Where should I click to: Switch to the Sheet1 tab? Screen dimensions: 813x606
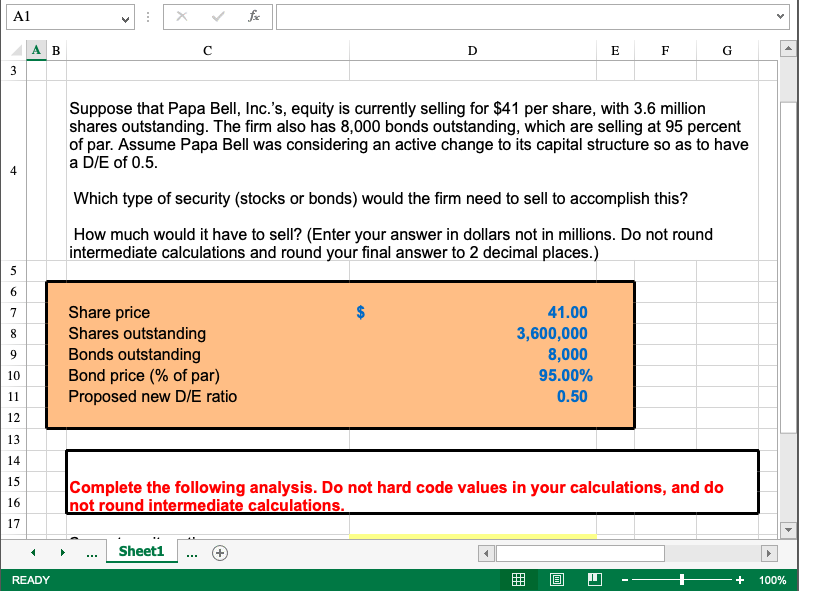coord(141,551)
